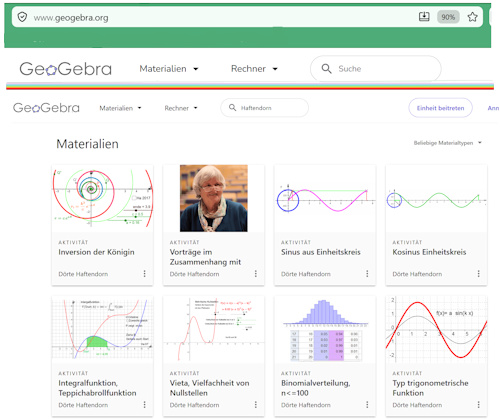
Task: Expand the small Materialien dropdown
Action: click(120, 108)
